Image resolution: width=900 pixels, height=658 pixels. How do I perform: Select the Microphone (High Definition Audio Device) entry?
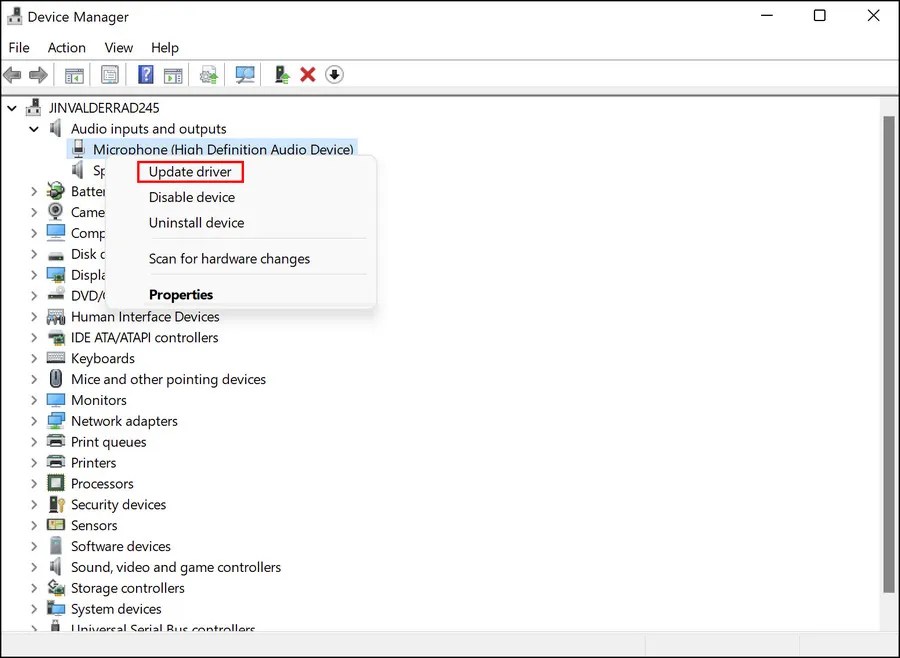222,149
